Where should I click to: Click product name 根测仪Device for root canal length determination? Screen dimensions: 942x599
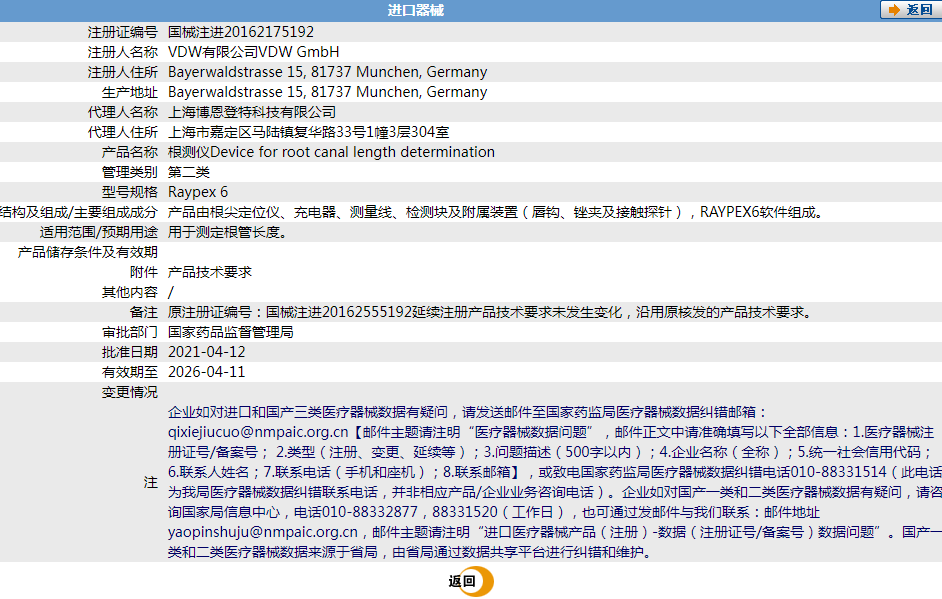click(x=331, y=152)
